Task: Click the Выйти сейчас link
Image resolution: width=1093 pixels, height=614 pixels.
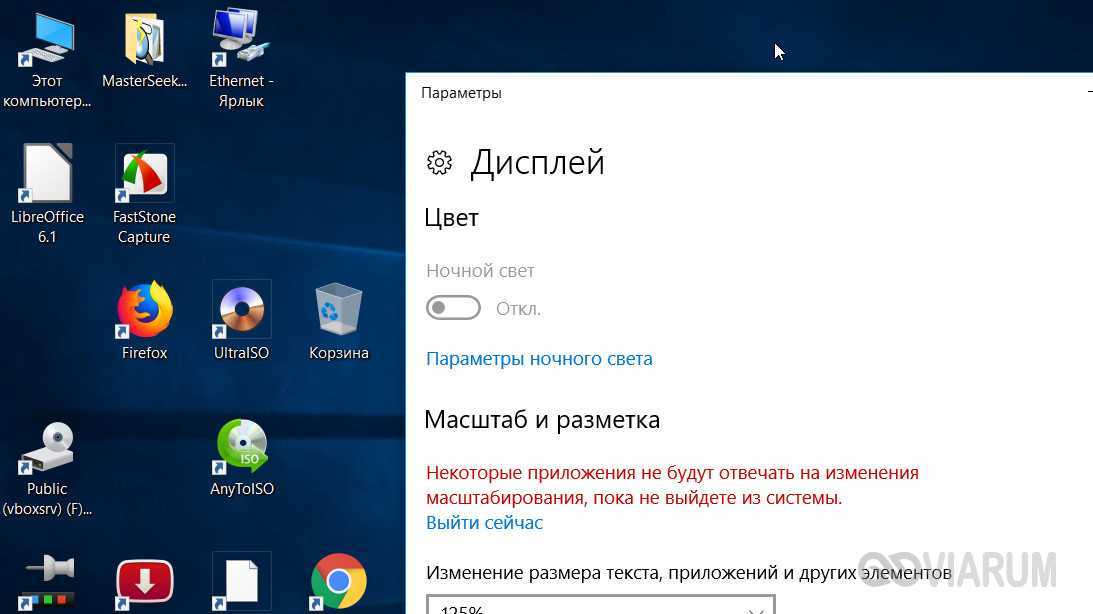Action: pyautogui.click(x=484, y=522)
